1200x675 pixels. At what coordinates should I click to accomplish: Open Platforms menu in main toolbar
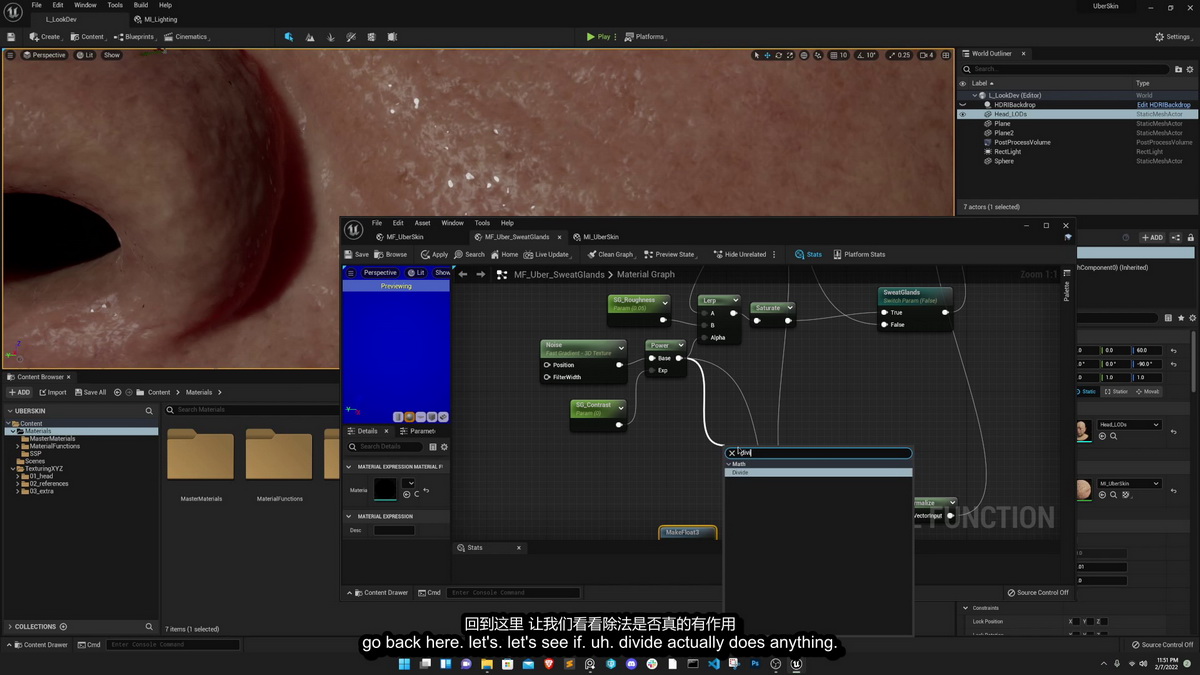click(645, 37)
